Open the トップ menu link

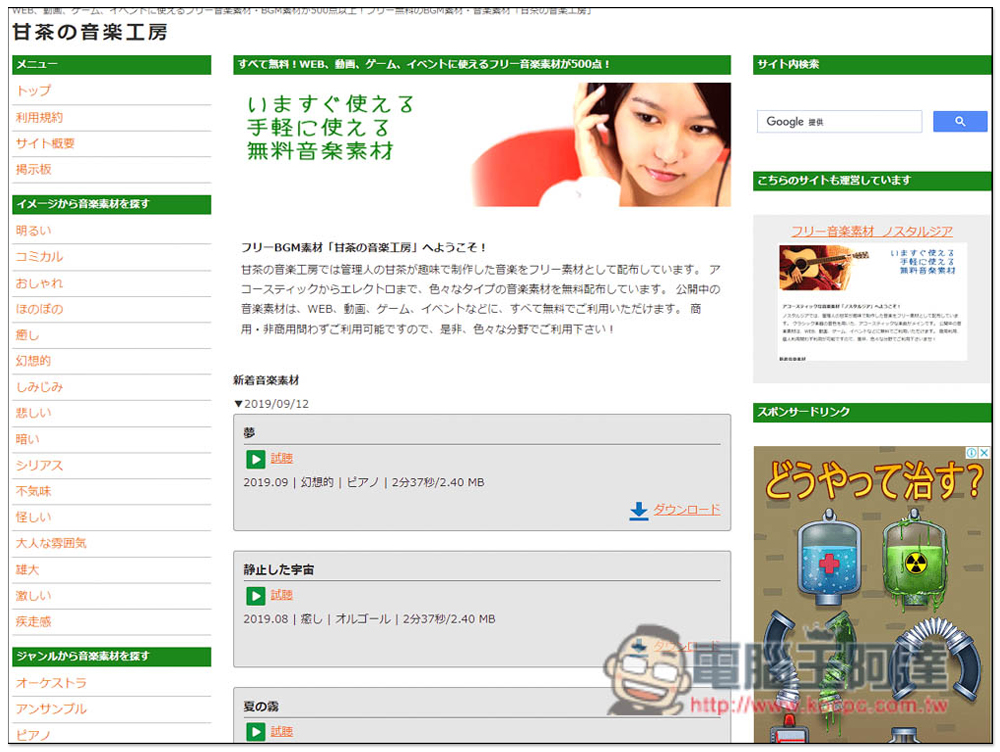pos(33,91)
